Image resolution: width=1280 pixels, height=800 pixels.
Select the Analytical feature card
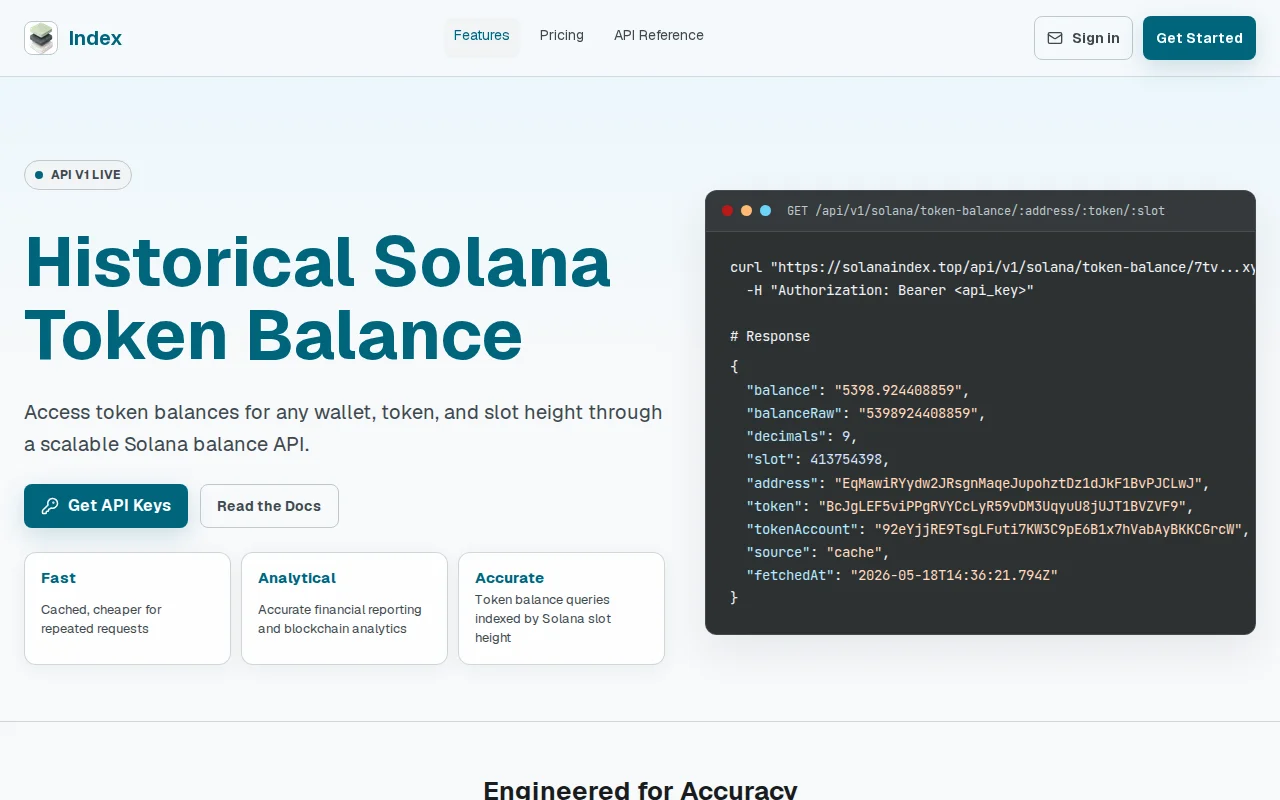[344, 608]
